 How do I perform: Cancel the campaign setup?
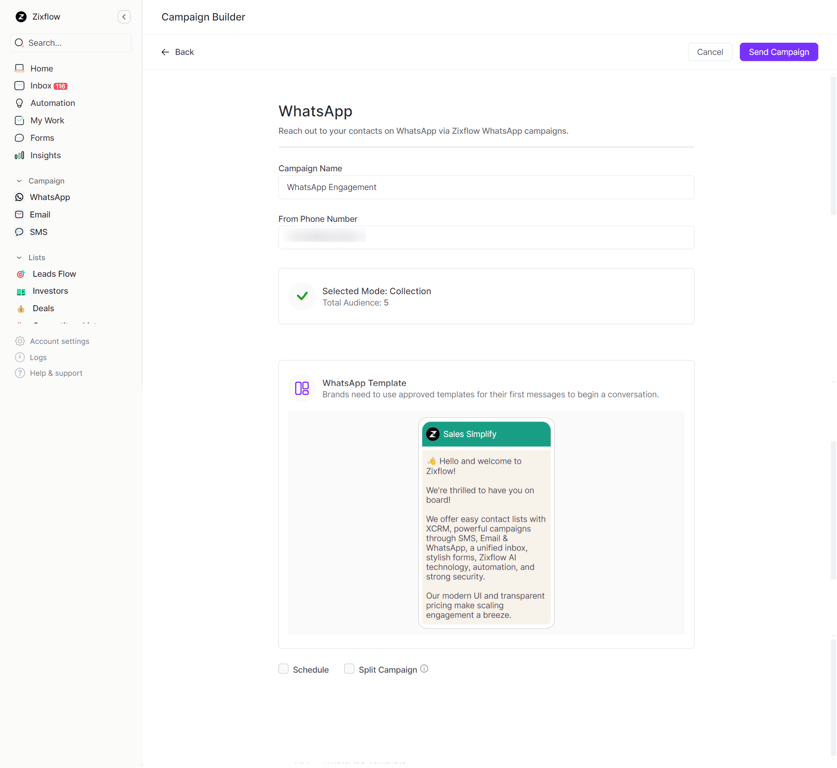(710, 51)
